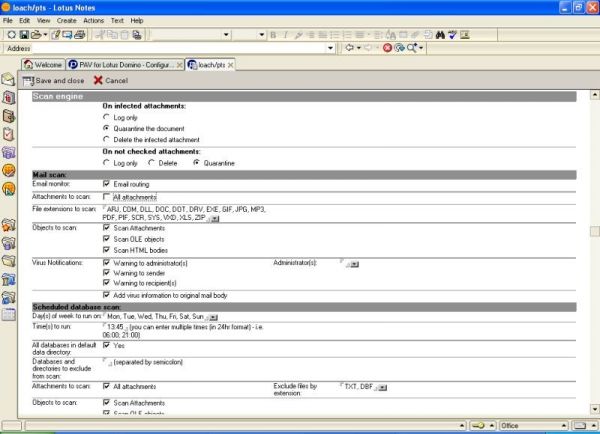The height and width of the screenshot is (434, 600).
Task: Click the Italic formatting icon
Action: 286,34
